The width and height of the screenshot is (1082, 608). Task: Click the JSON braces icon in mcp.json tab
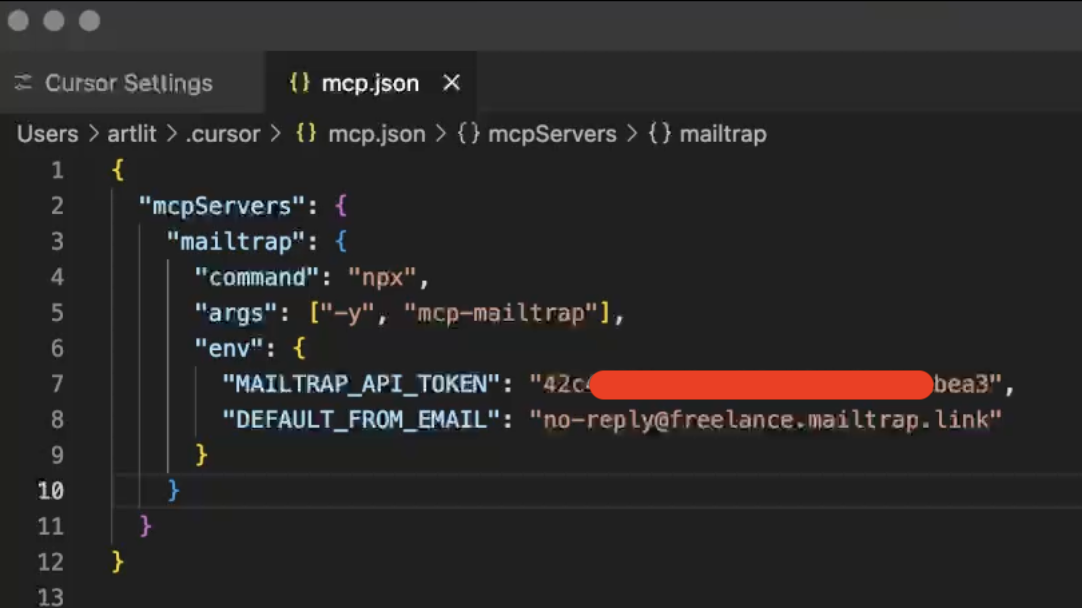(299, 83)
